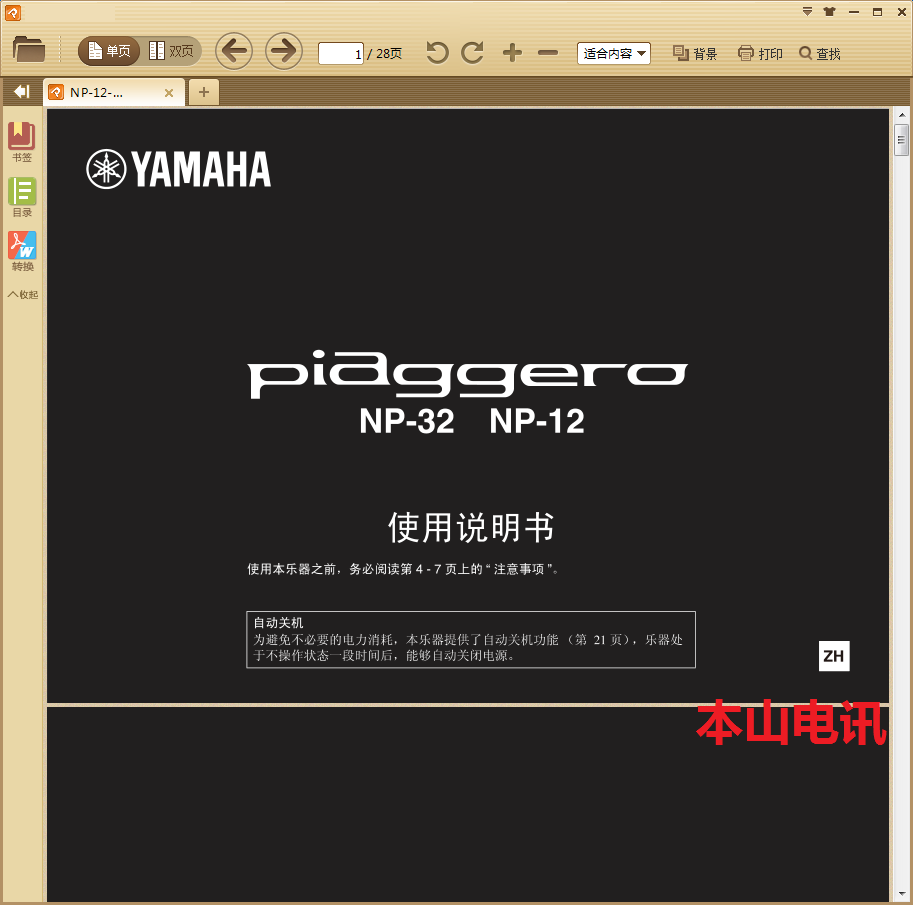913x905 pixels.
Task: Click the scrollbar down arrow
Action: click(901, 893)
